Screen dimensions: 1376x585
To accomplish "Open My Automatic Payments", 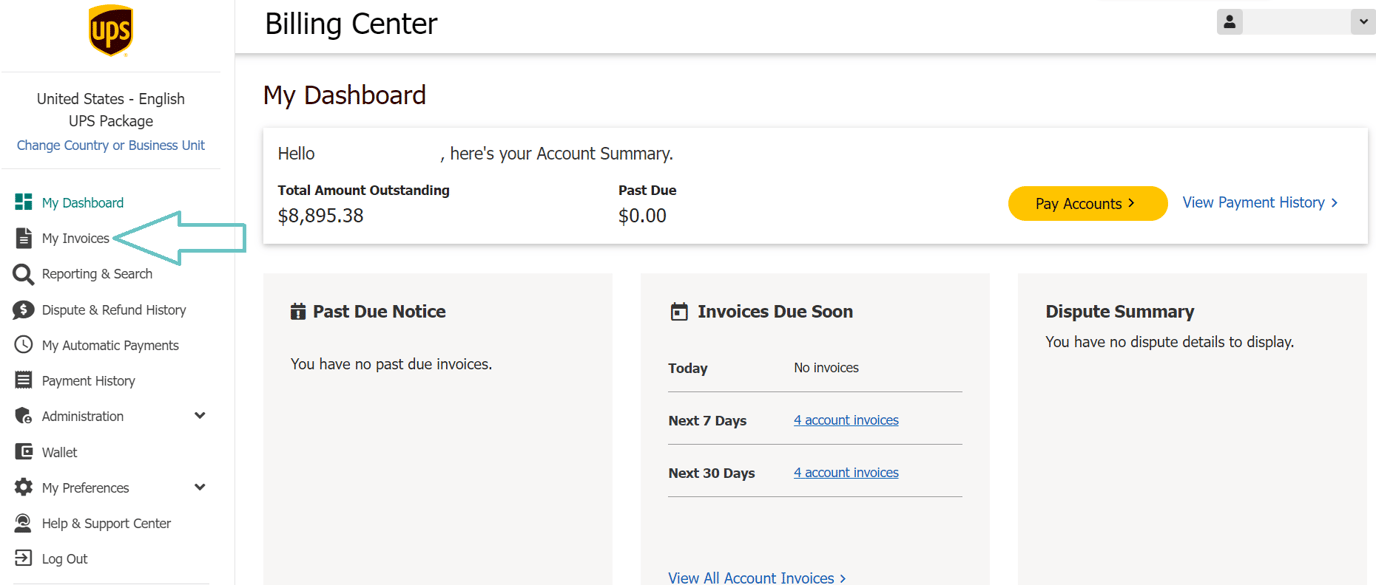I will tap(110, 344).
